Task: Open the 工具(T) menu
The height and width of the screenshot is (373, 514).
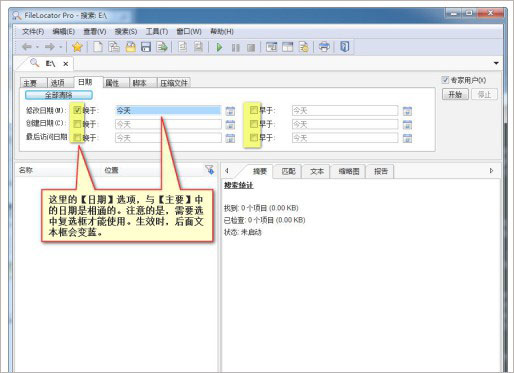Action: (x=157, y=32)
